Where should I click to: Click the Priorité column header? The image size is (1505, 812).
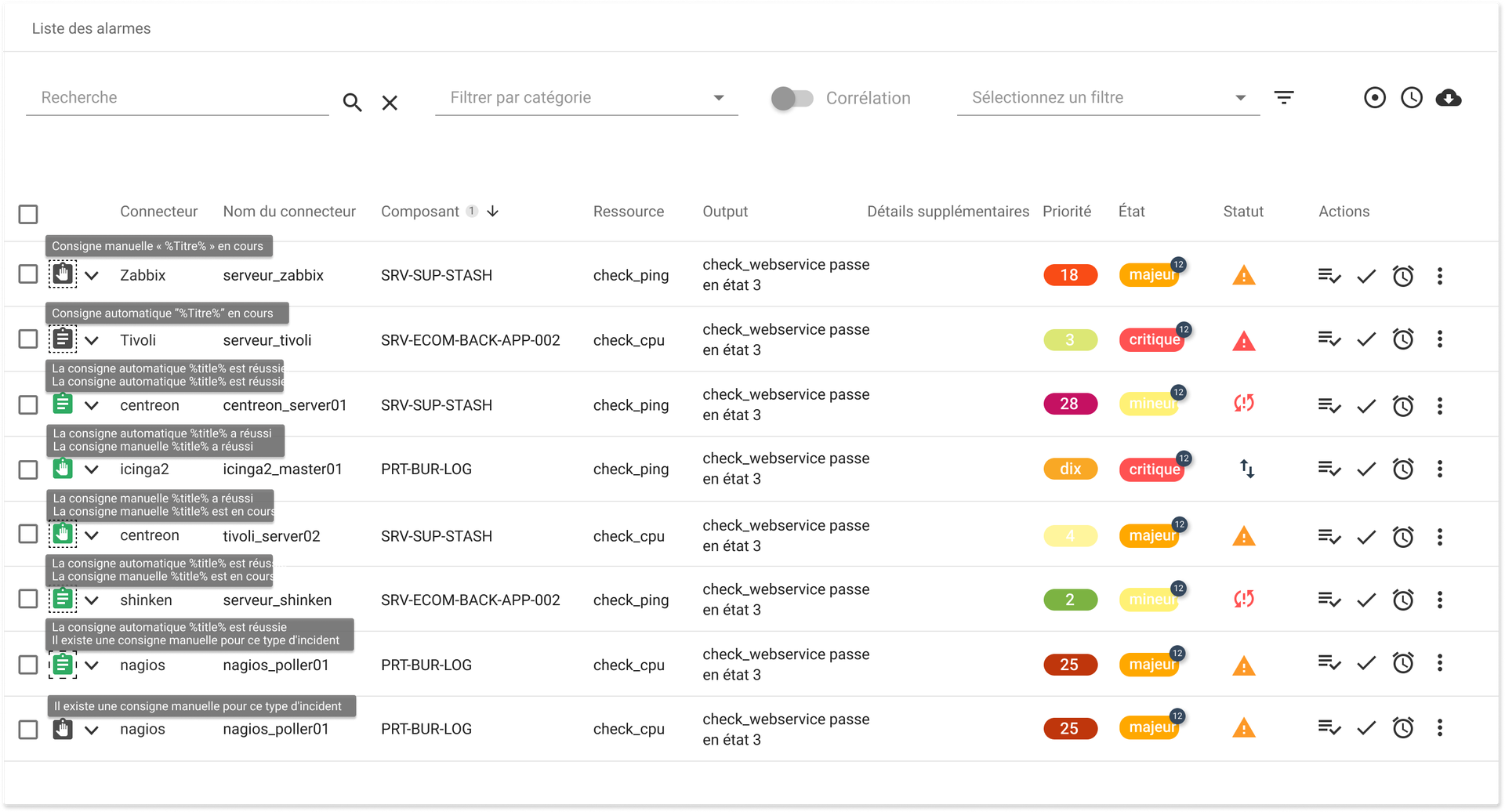point(1066,212)
